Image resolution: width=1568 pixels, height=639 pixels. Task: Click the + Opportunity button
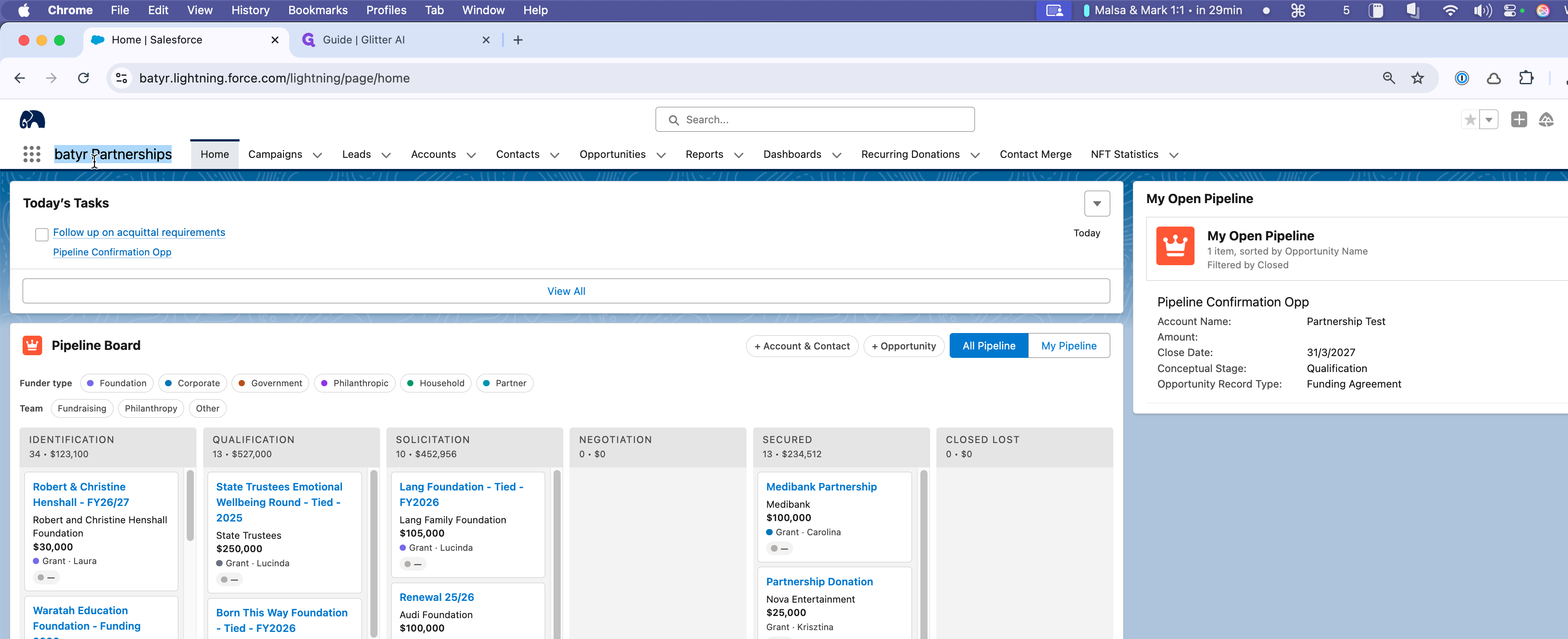[x=904, y=346]
